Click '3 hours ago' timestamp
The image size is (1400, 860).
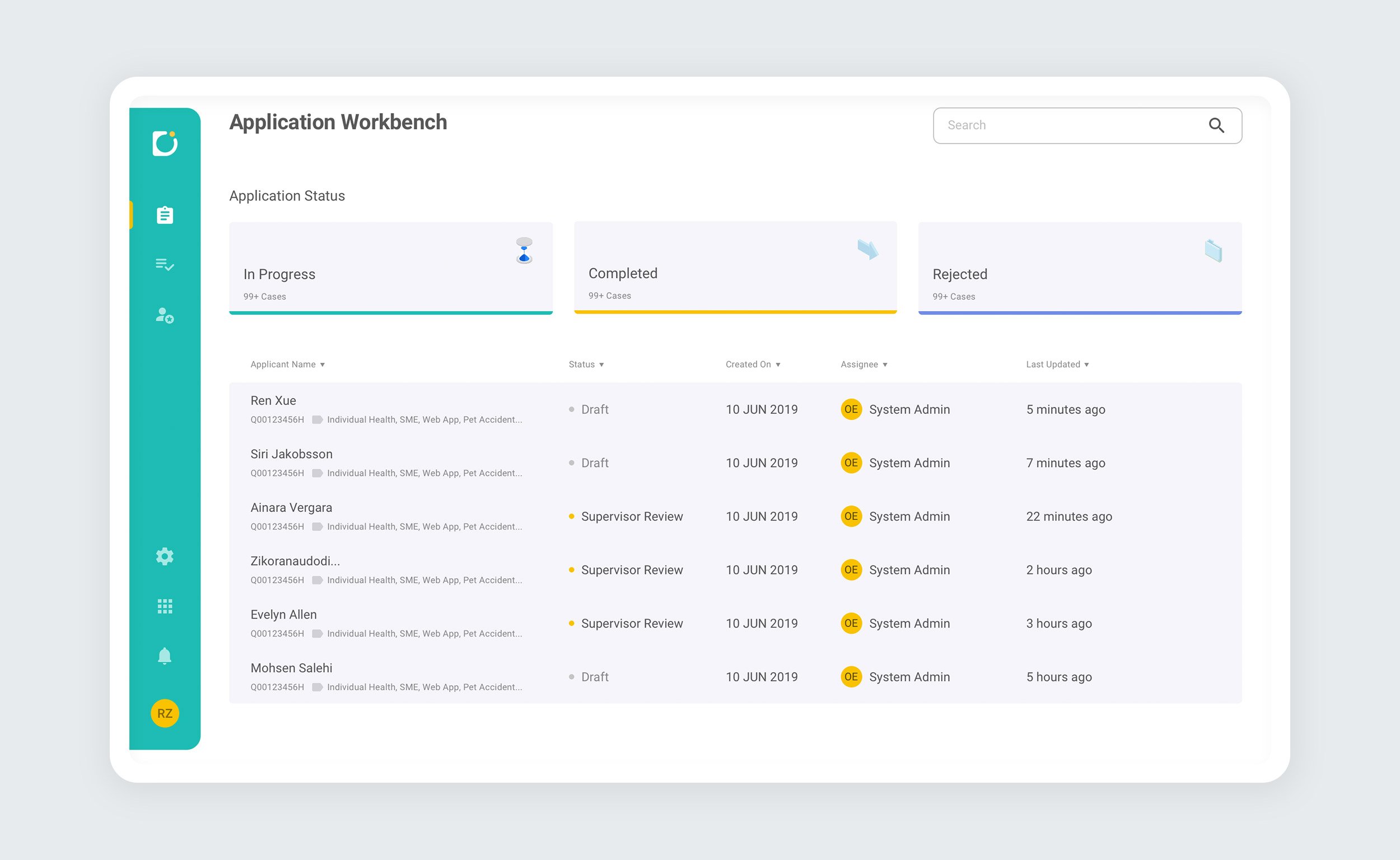coord(1058,623)
